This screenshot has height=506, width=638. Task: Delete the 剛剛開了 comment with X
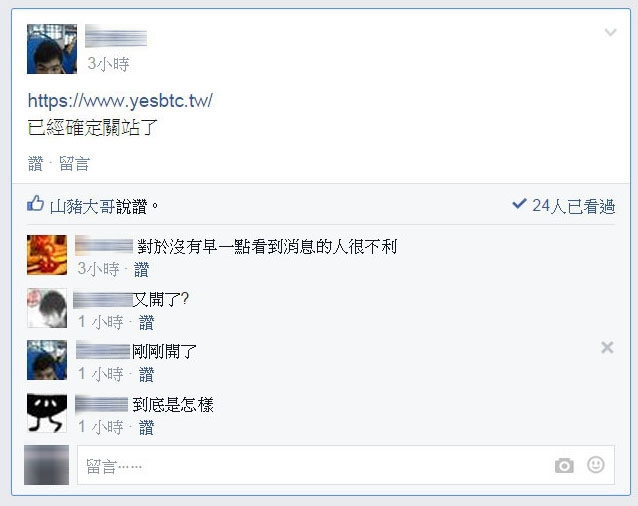[x=607, y=347]
